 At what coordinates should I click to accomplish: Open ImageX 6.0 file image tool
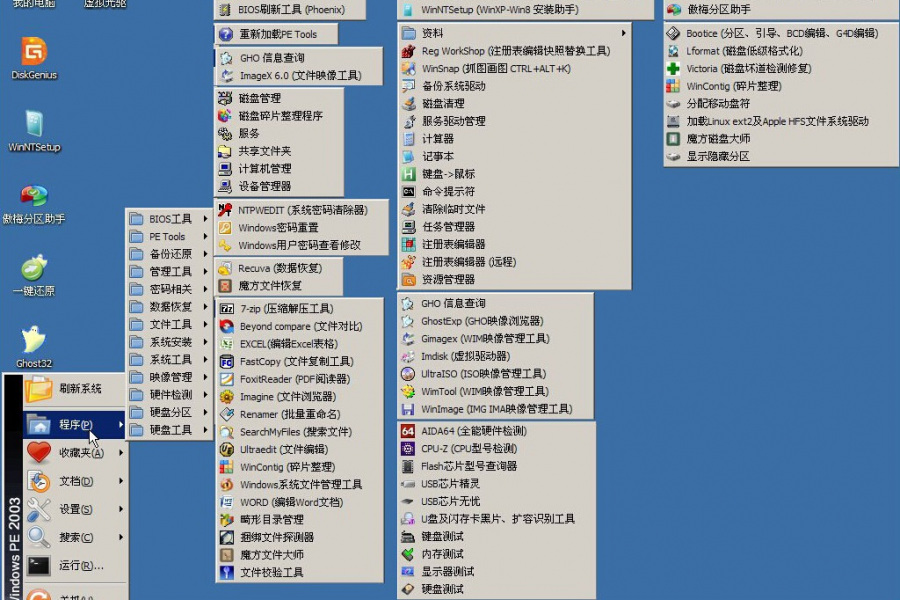pyautogui.click(x=299, y=75)
